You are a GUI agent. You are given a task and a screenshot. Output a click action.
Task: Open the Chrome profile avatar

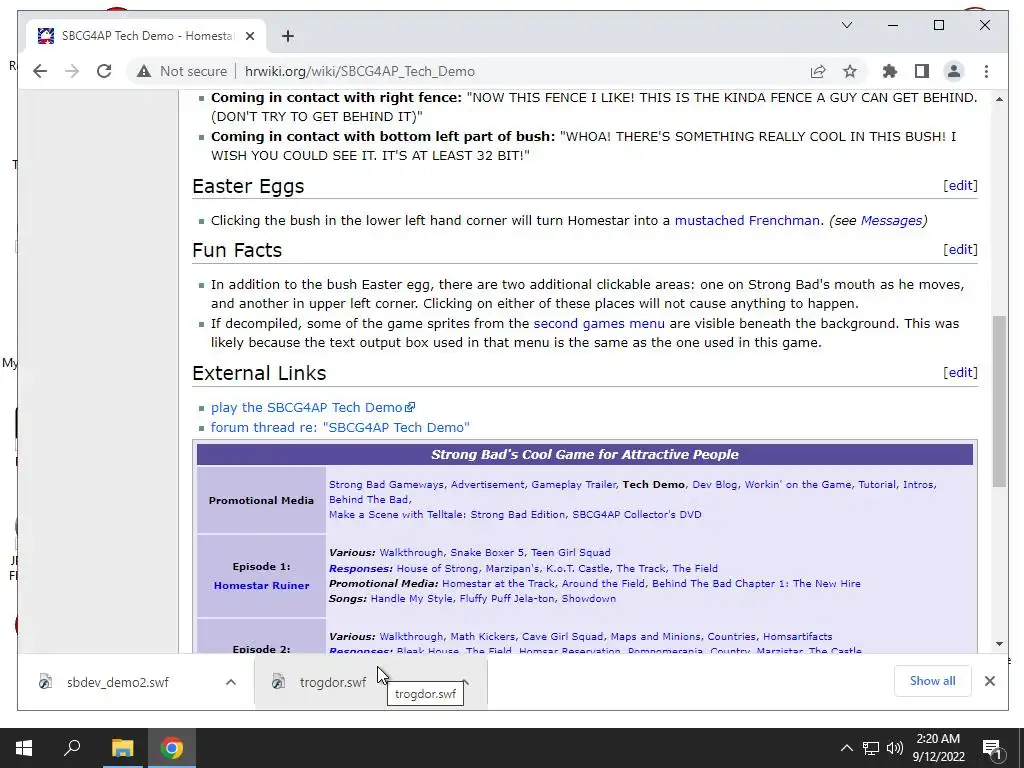(953, 71)
